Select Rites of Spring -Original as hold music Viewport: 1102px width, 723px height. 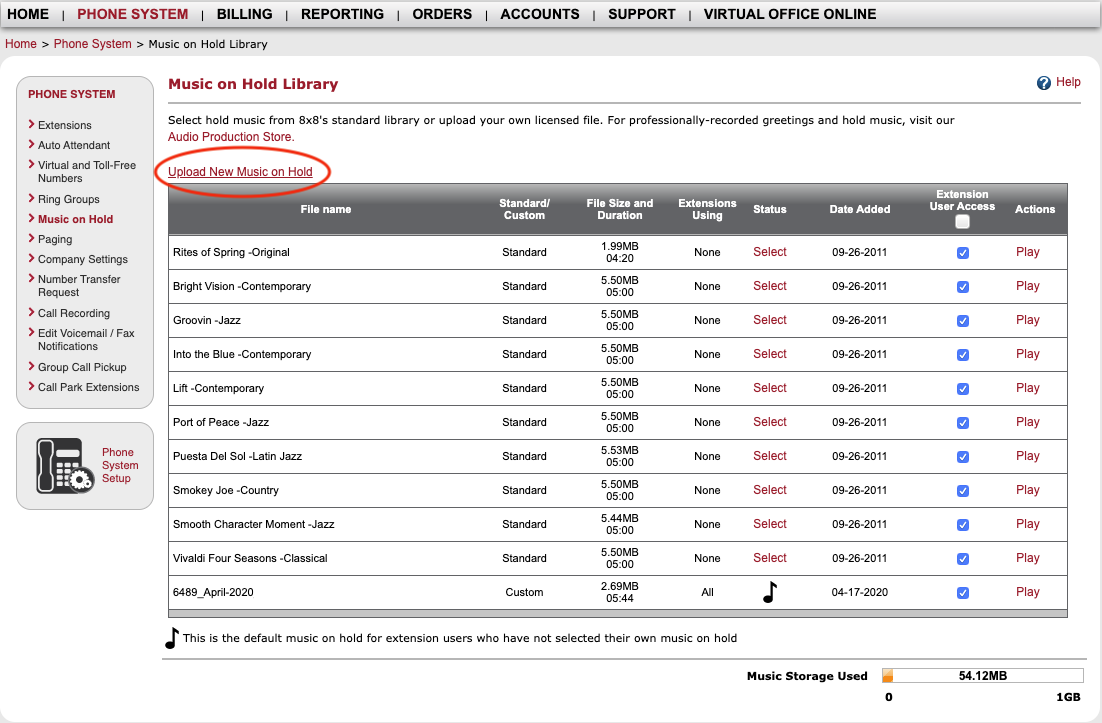770,252
